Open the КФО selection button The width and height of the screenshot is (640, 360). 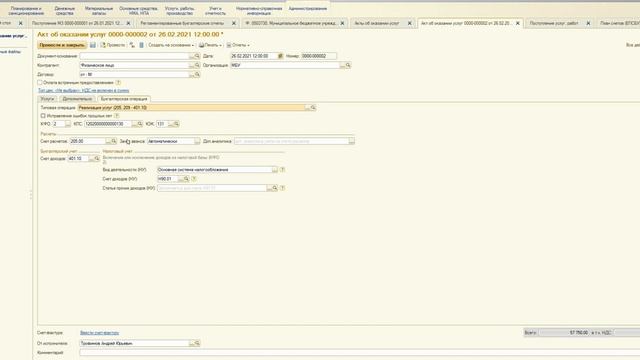pyautogui.click(x=68, y=124)
